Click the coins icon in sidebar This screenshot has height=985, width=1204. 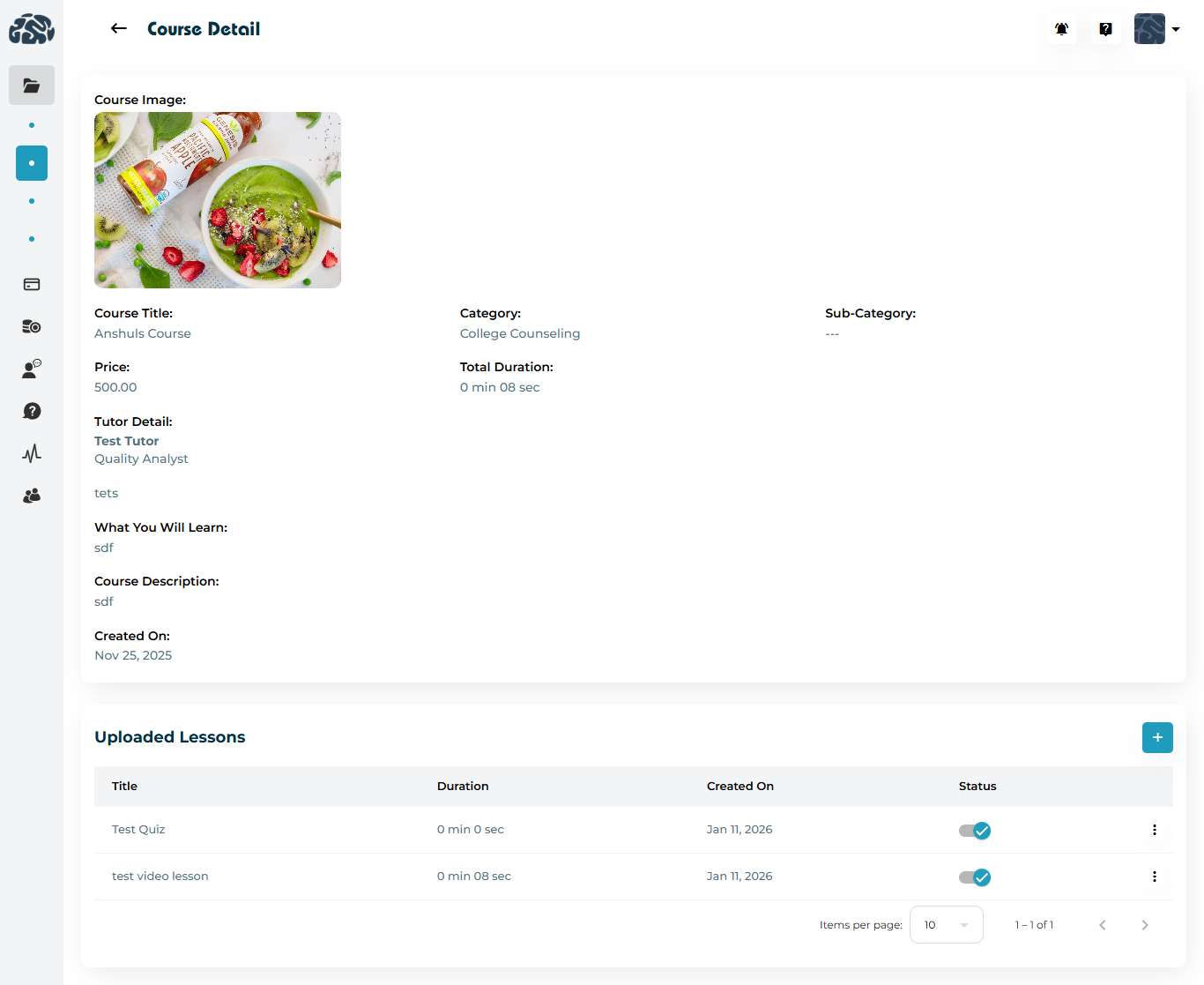(32, 326)
